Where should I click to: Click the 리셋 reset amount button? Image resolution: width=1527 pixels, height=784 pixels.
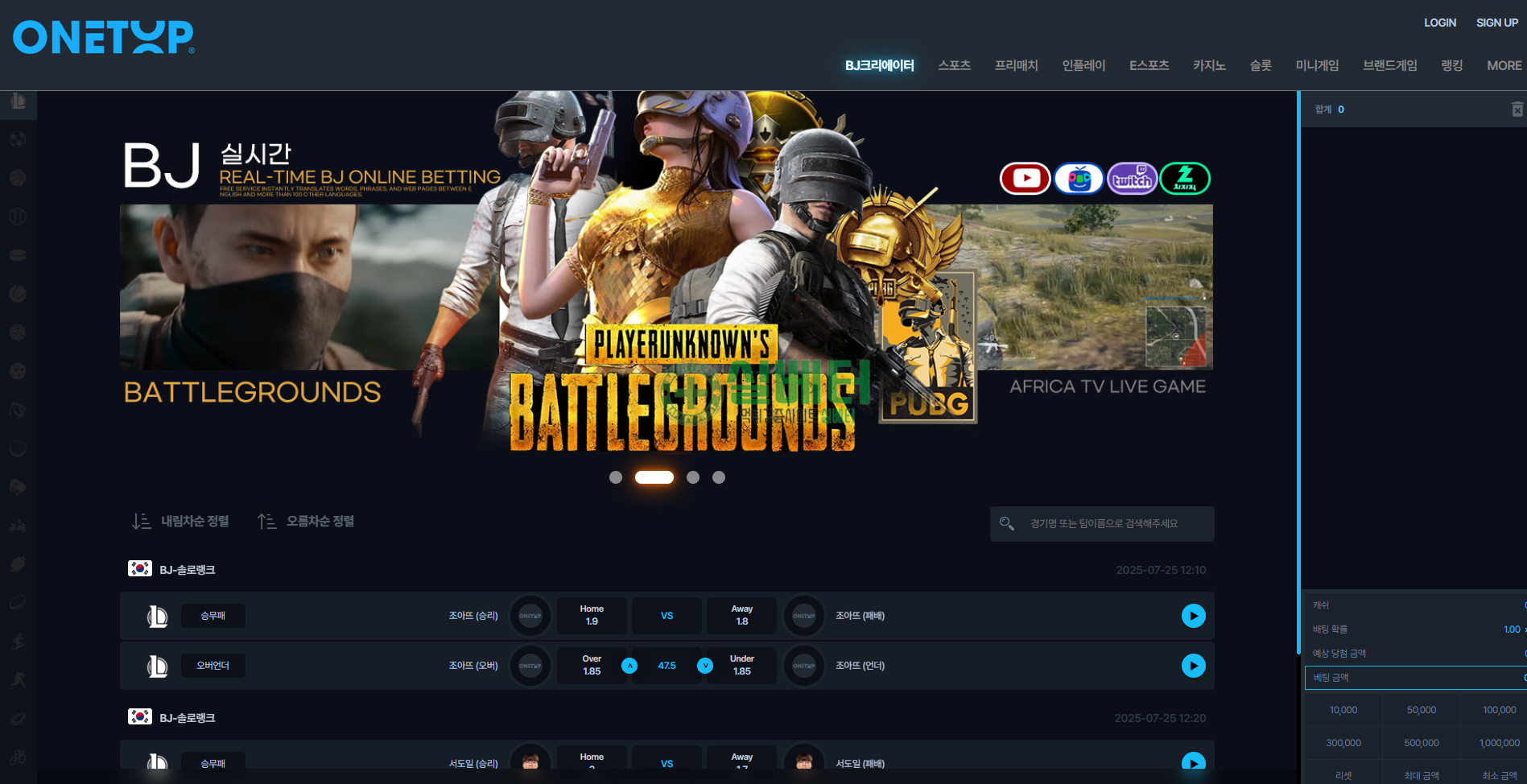tap(1343, 774)
